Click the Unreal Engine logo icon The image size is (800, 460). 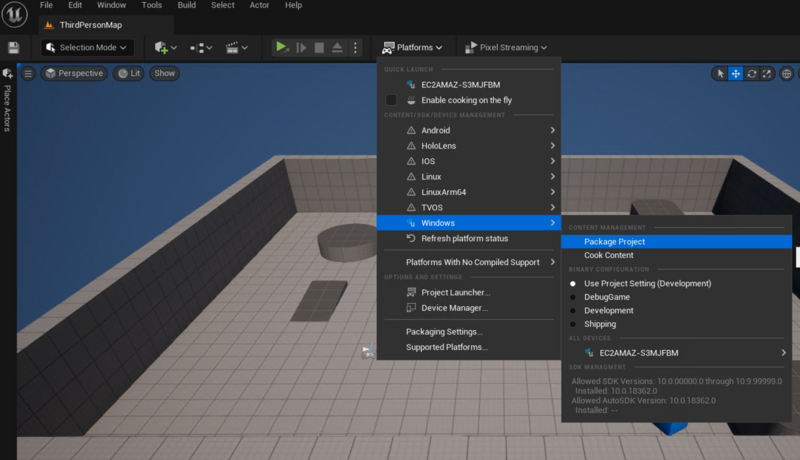tap(14, 14)
